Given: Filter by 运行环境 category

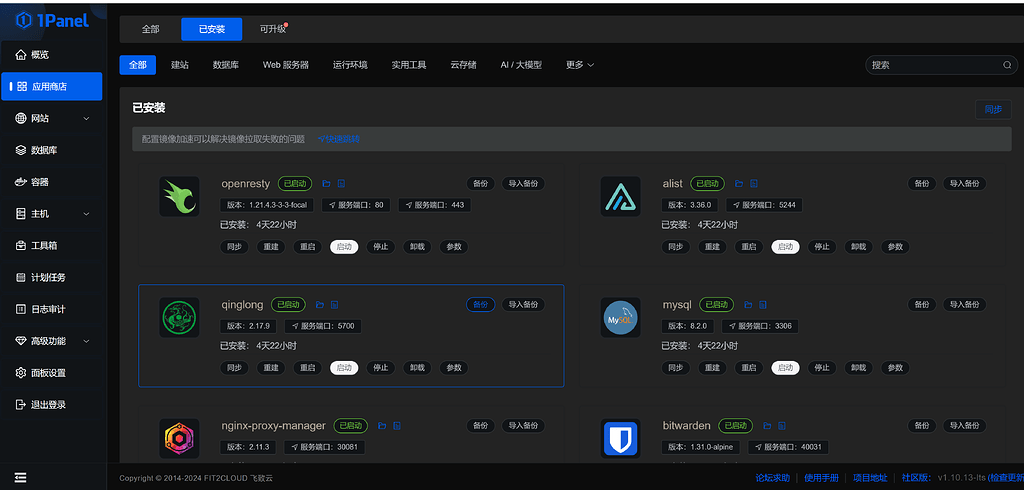Looking at the screenshot, I should [350, 65].
